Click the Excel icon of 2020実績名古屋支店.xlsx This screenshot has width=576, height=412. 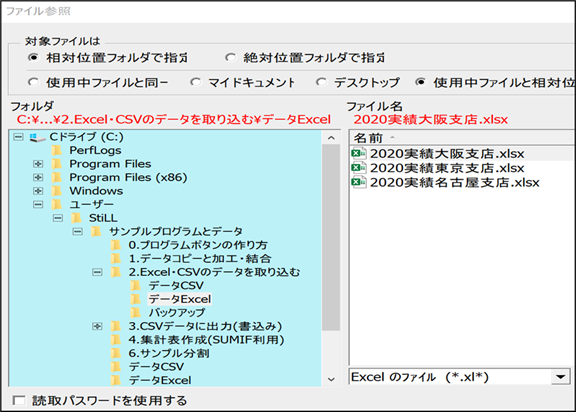pos(359,182)
